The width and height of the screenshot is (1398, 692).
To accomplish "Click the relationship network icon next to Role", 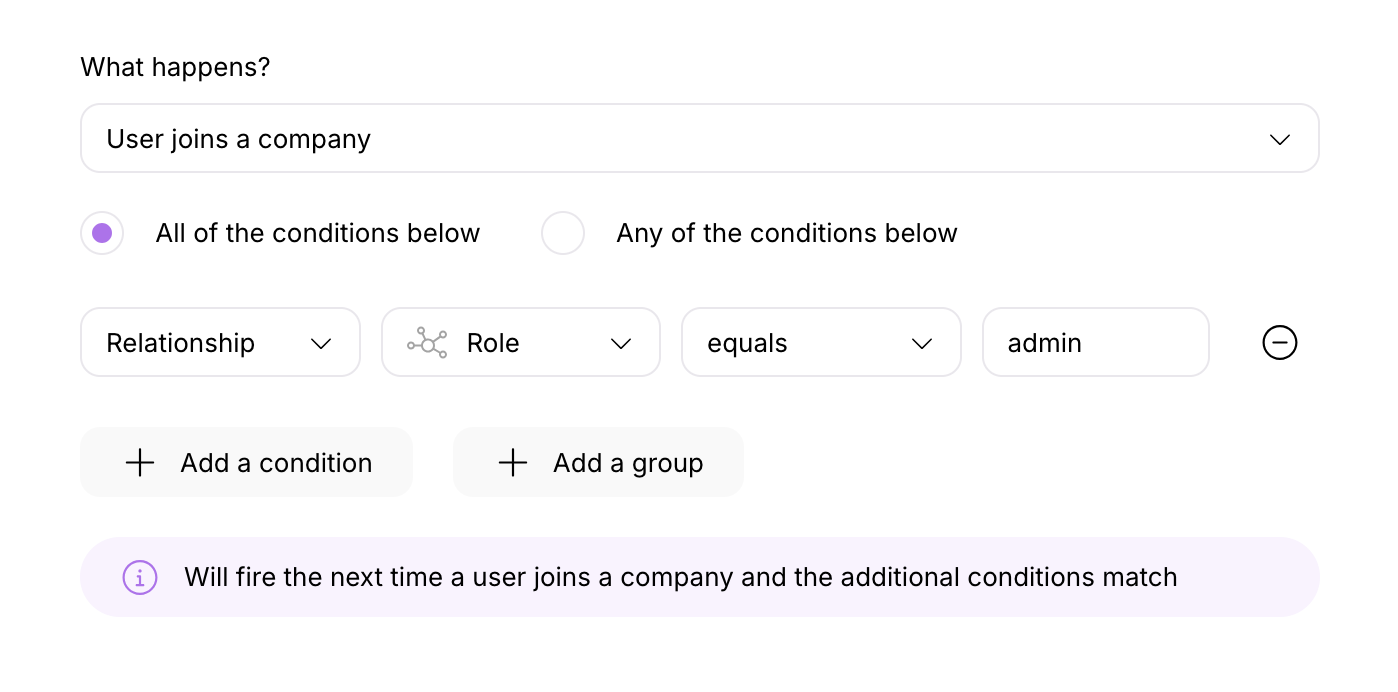I will coord(427,342).
